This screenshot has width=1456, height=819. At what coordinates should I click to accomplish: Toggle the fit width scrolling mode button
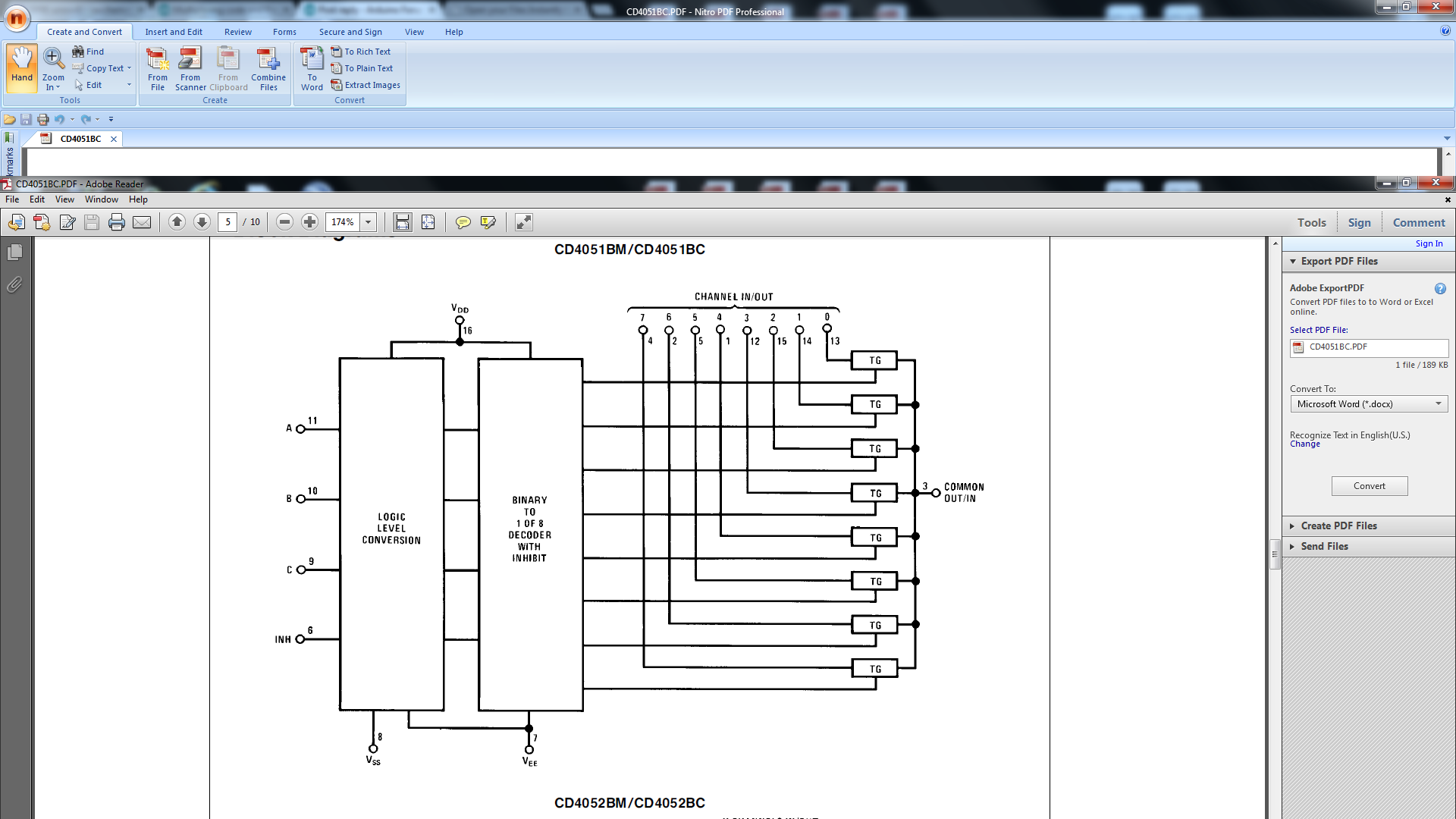pyautogui.click(x=402, y=222)
